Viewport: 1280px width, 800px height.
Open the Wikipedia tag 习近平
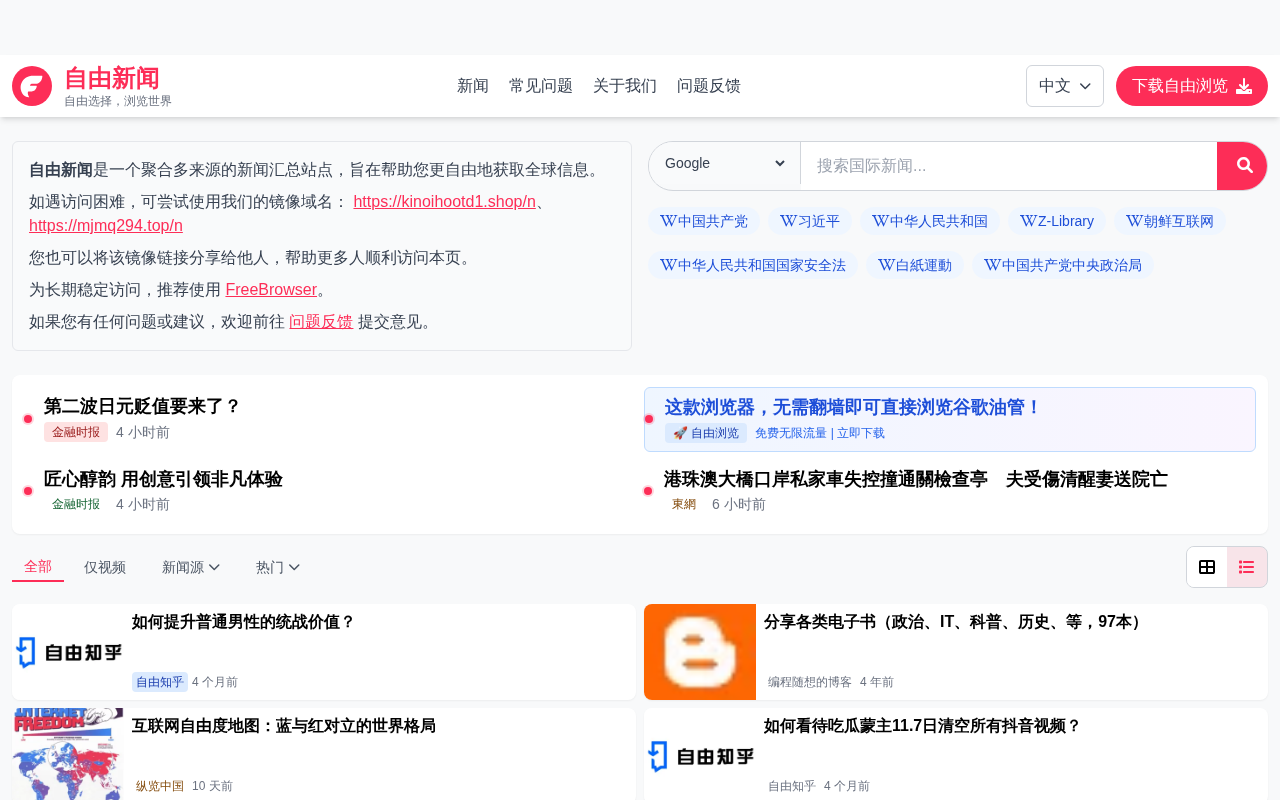click(x=810, y=221)
